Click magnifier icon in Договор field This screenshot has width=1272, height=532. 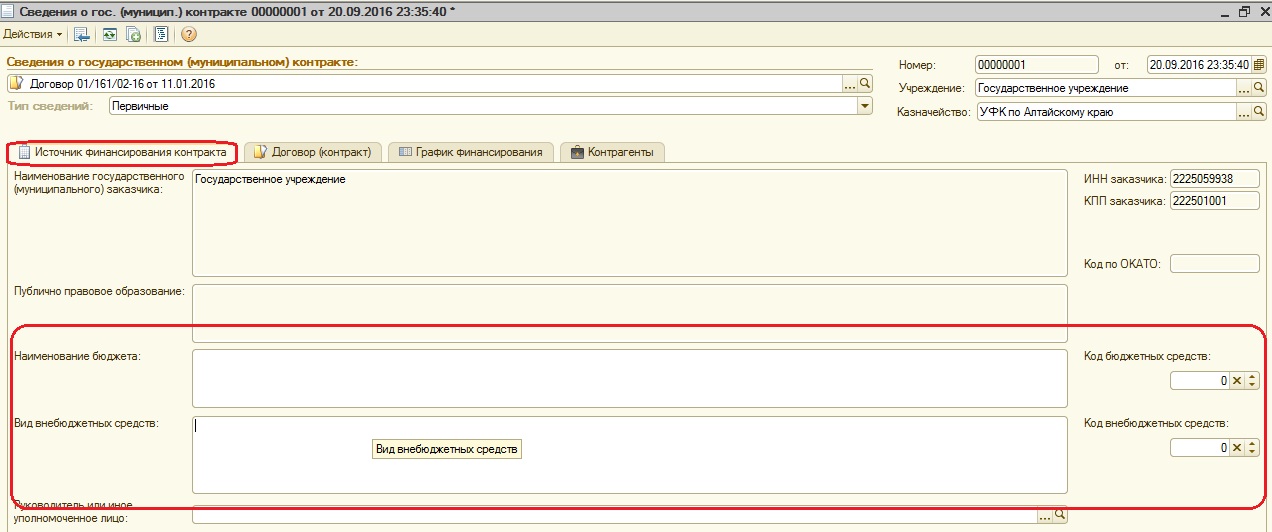866,84
